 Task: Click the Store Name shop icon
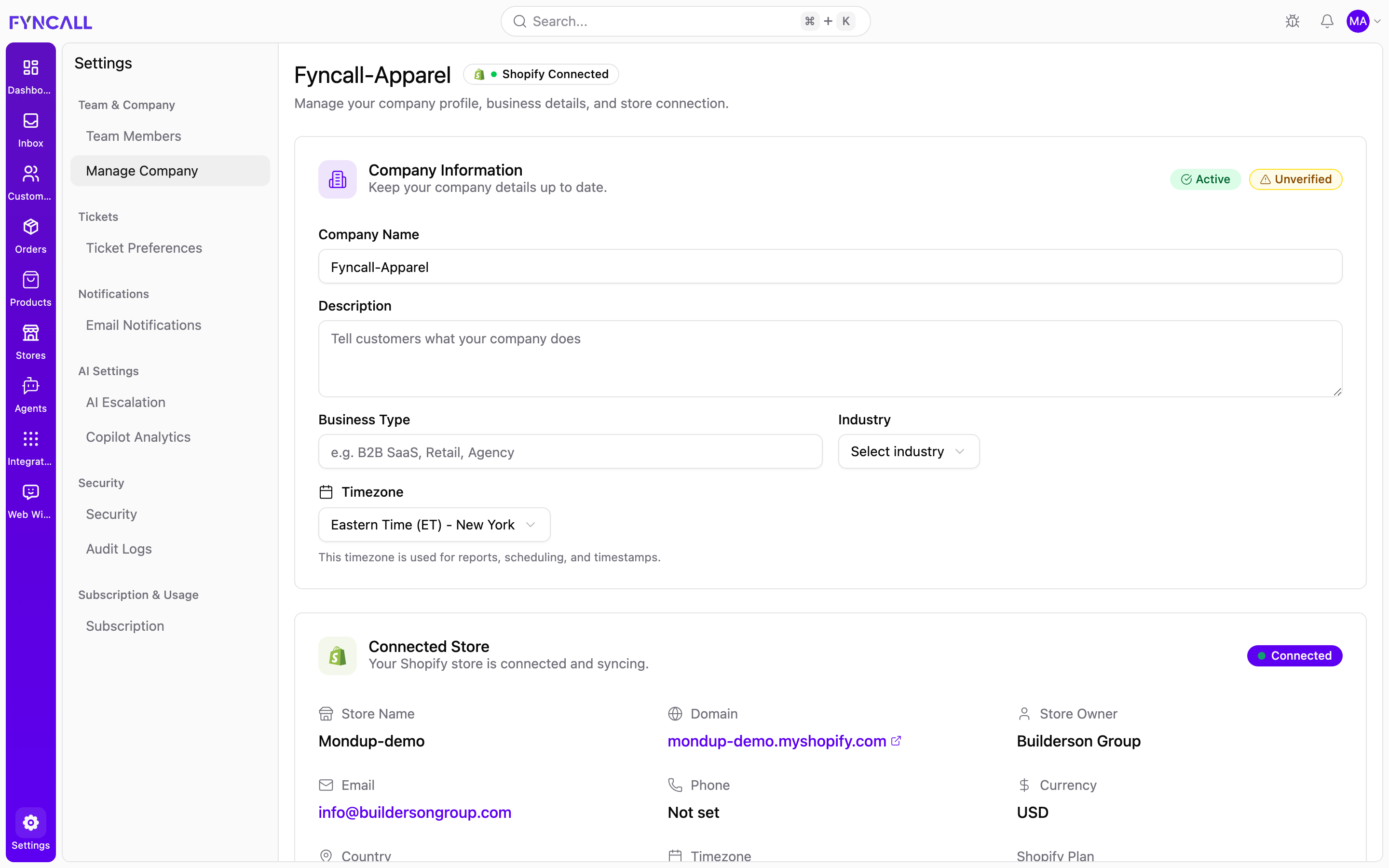[x=326, y=714]
